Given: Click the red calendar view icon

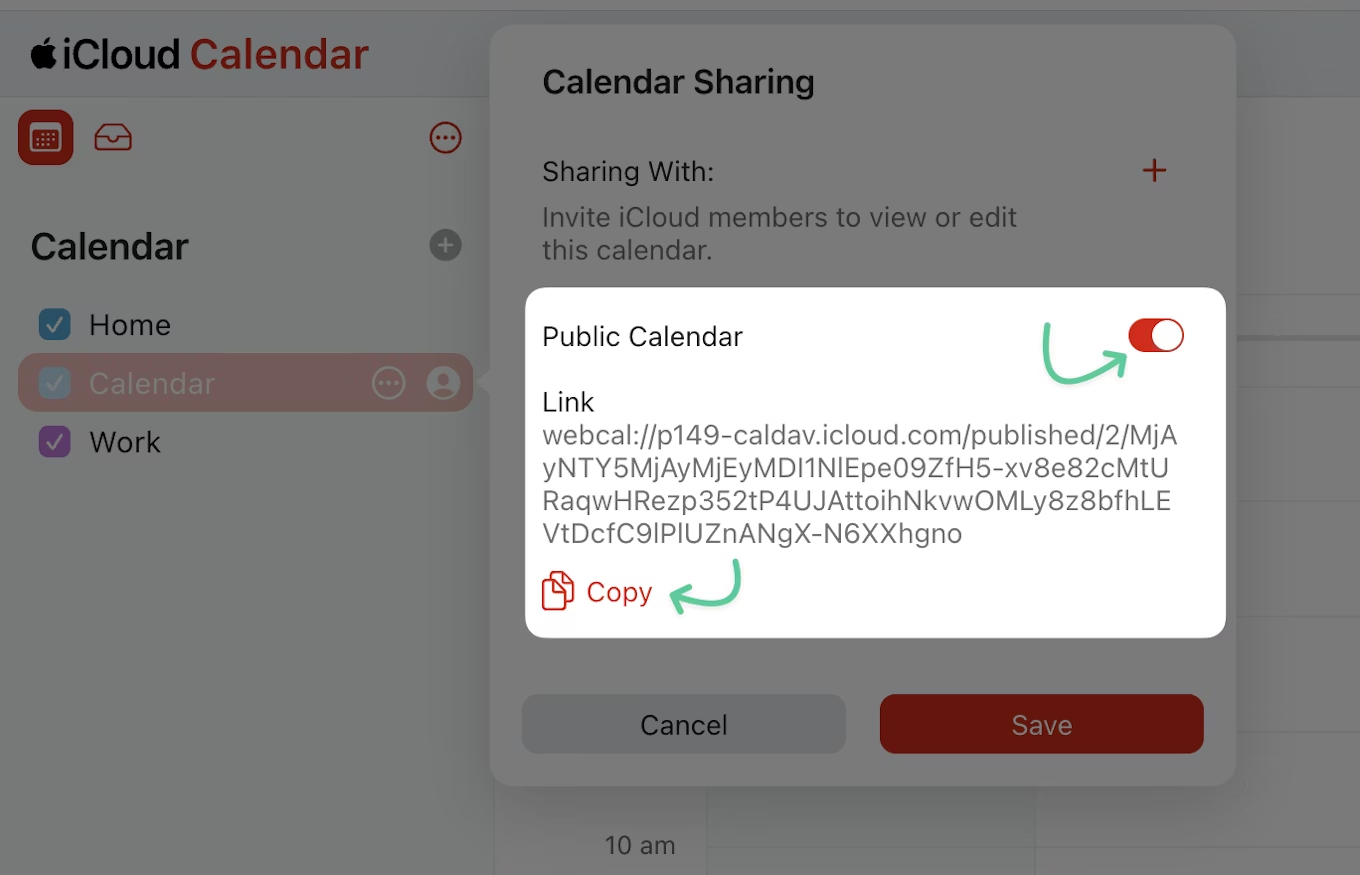Looking at the screenshot, I should [x=46, y=137].
